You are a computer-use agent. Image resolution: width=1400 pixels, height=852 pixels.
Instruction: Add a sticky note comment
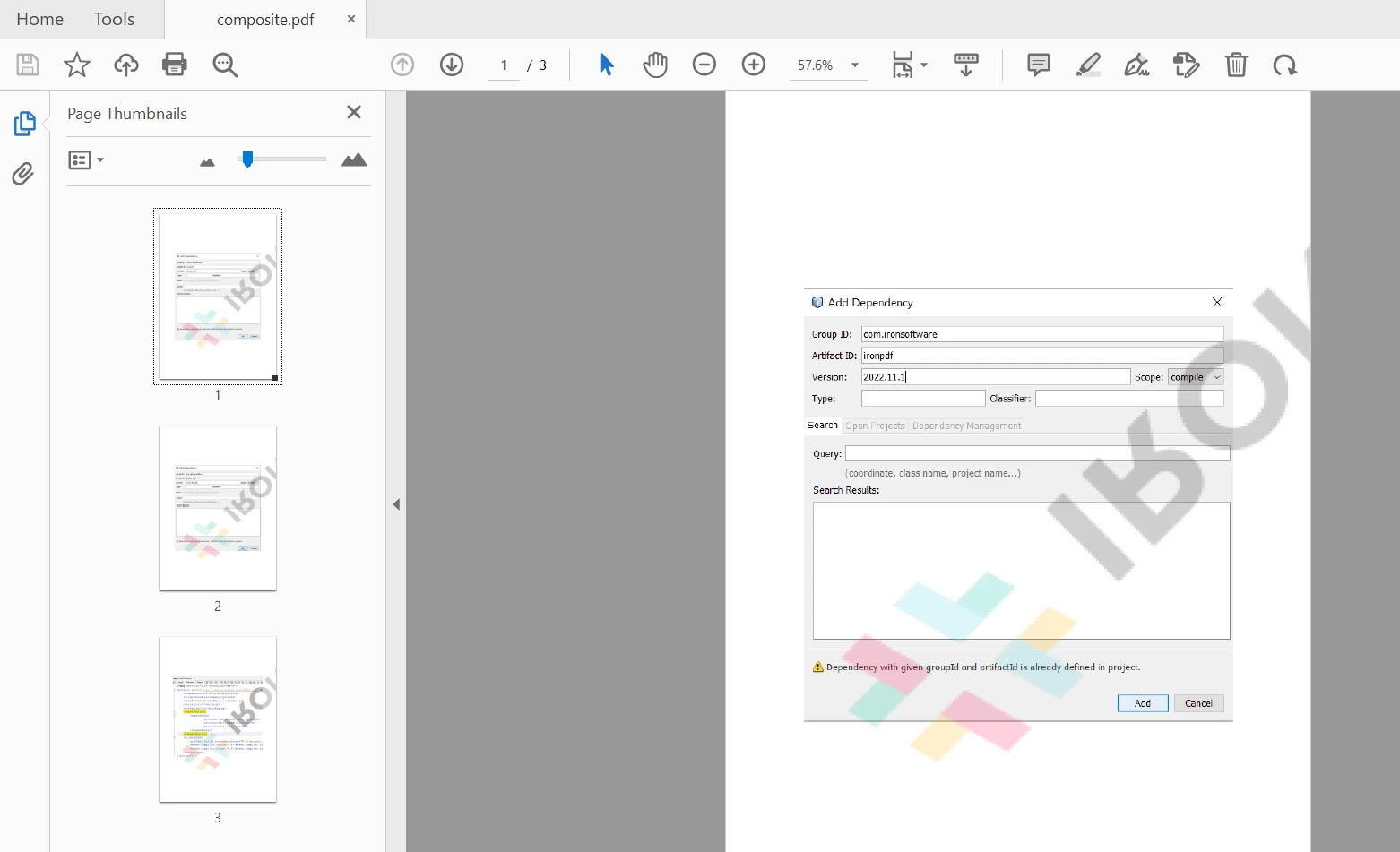pyautogui.click(x=1039, y=65)
